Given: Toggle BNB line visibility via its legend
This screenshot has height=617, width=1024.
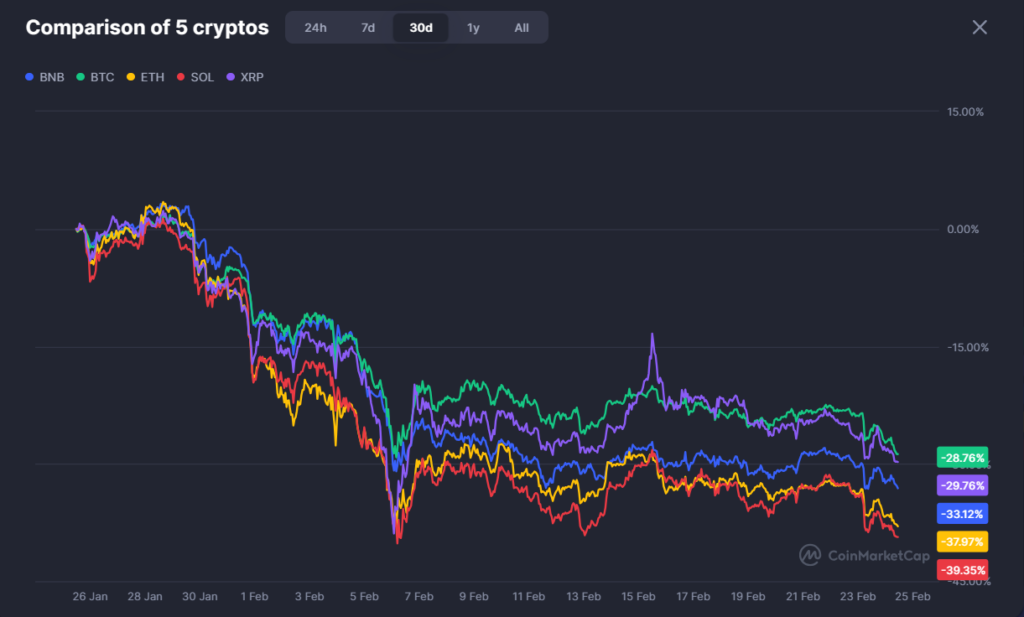Looking at the screenshot, I should tap(44, 76).
